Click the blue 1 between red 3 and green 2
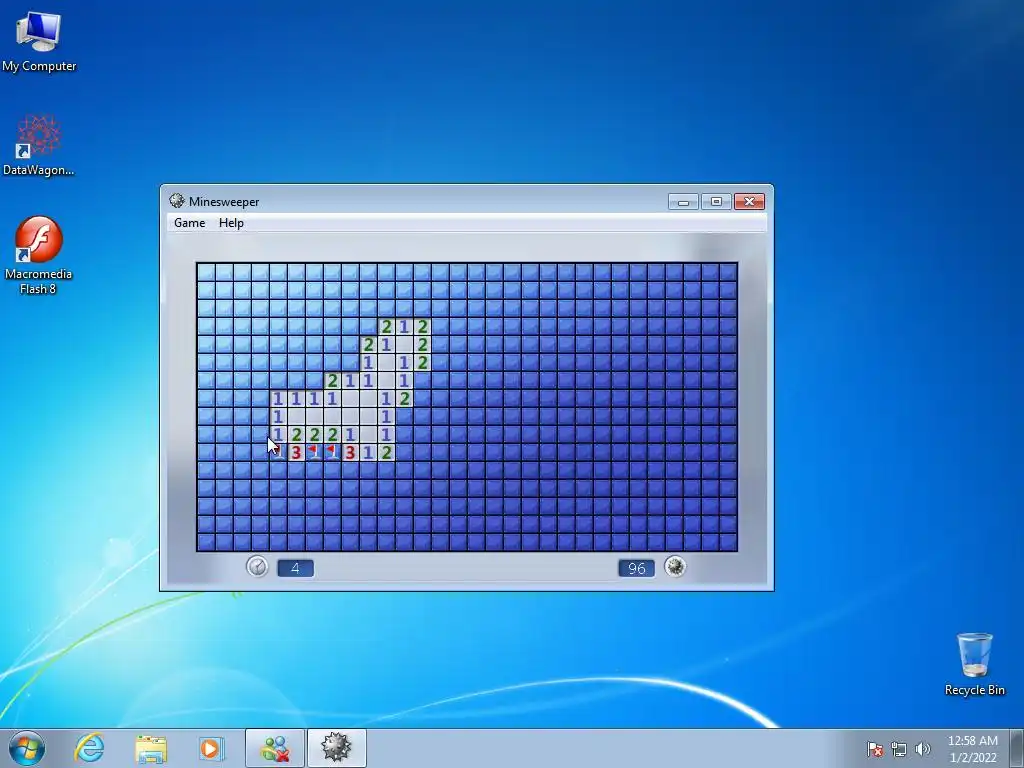 368,452
